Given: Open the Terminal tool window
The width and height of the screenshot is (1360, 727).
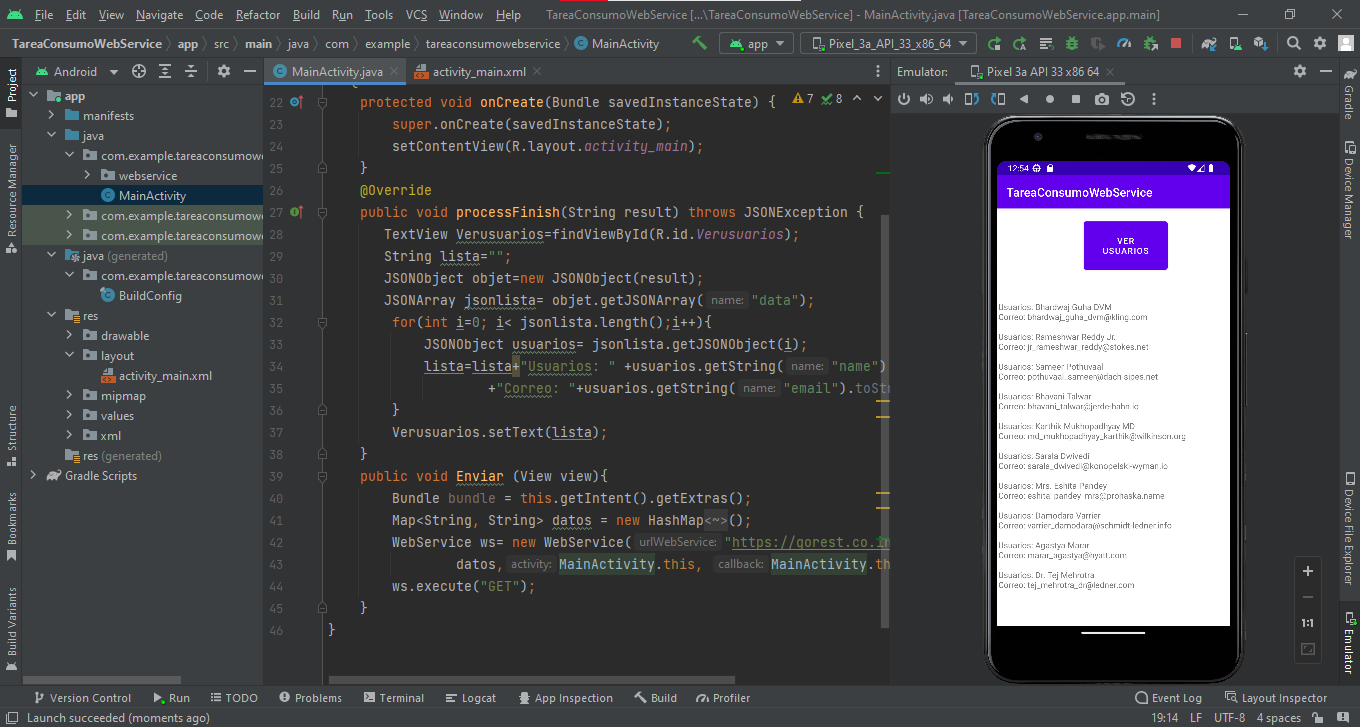Looking at the screenshot, I should coord(394,698).
